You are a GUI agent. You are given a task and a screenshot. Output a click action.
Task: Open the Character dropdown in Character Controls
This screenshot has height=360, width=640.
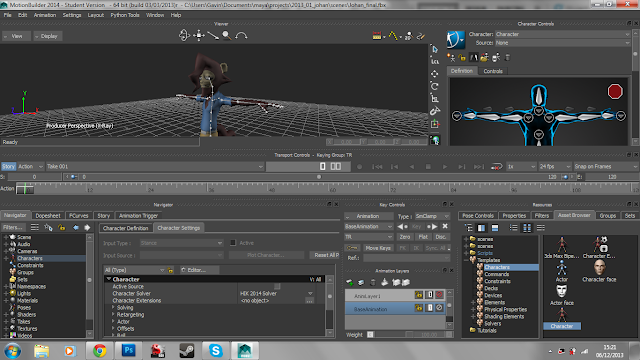(563, 34)
